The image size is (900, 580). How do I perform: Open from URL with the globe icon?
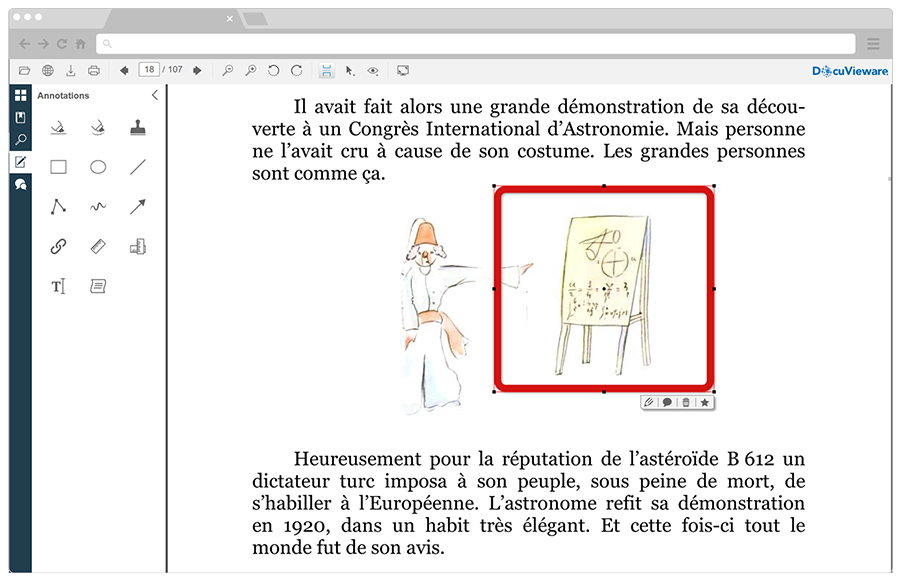coord(48,71)
